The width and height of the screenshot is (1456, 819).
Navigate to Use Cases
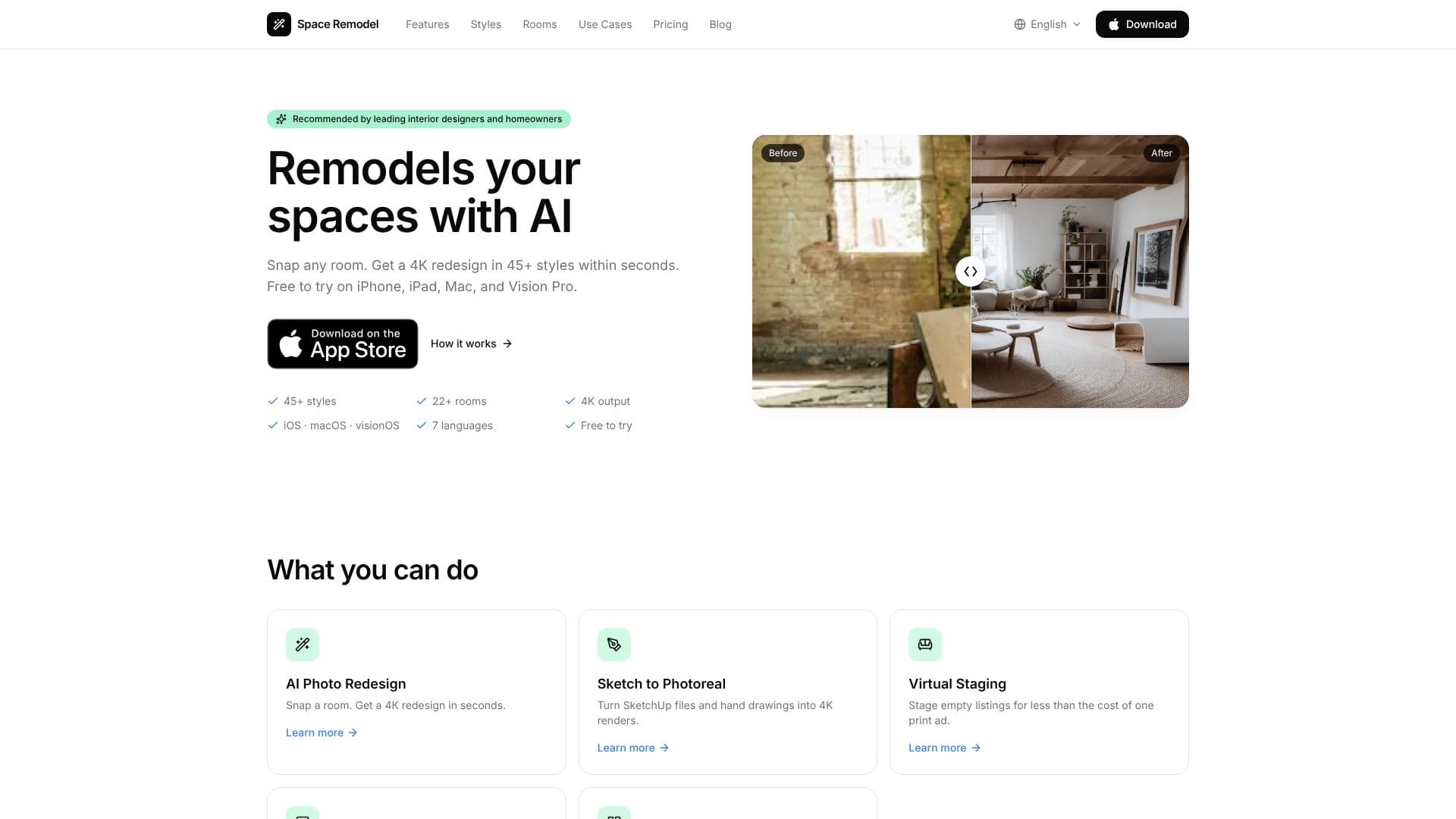[604, 24]
